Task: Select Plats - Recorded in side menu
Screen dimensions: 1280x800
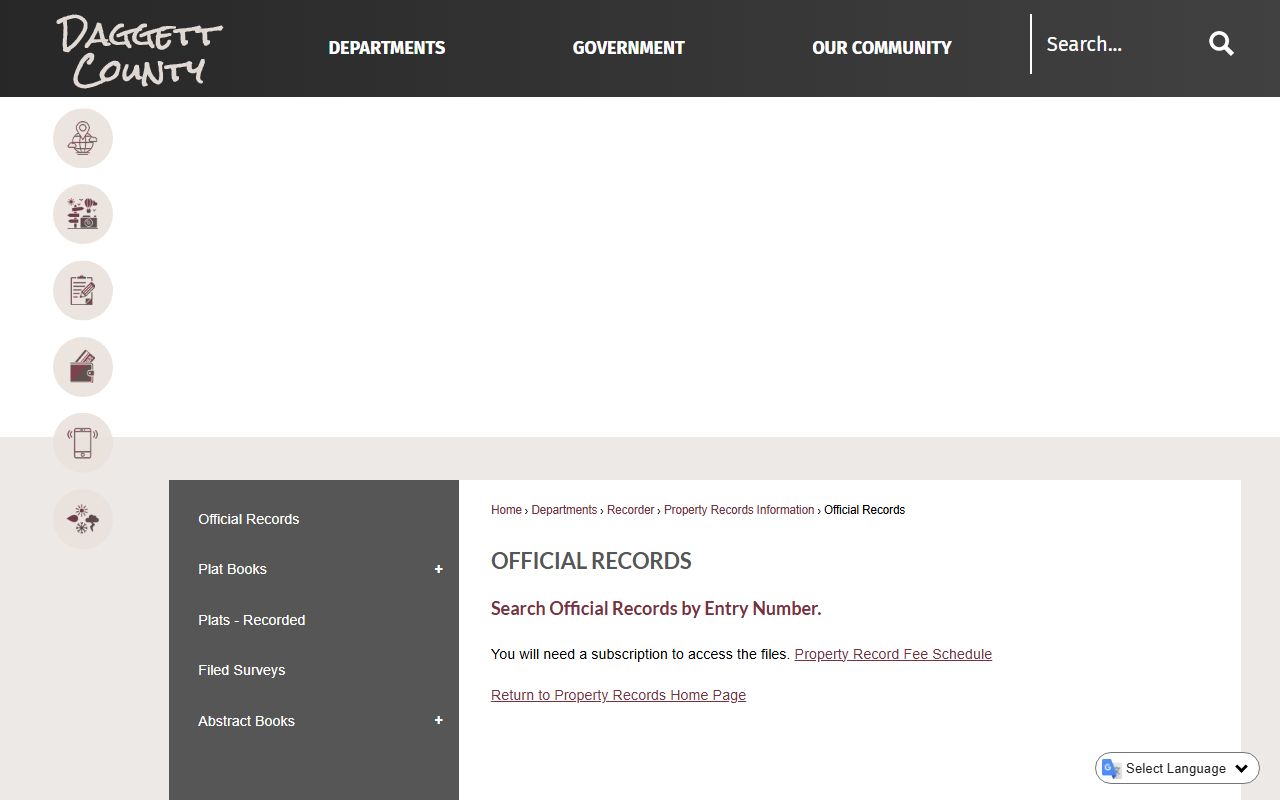Action: 251,620
